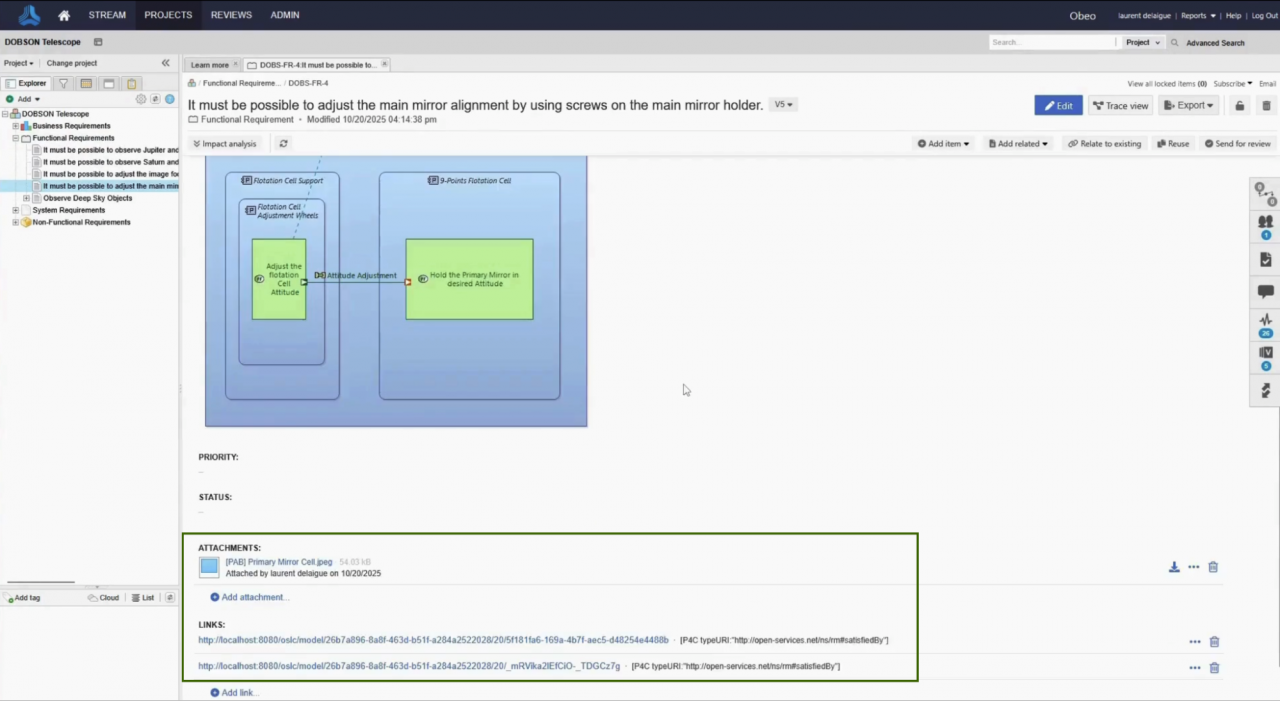
Task: Open the comments panel in right sidebar
Action: tap(1265, 292)
